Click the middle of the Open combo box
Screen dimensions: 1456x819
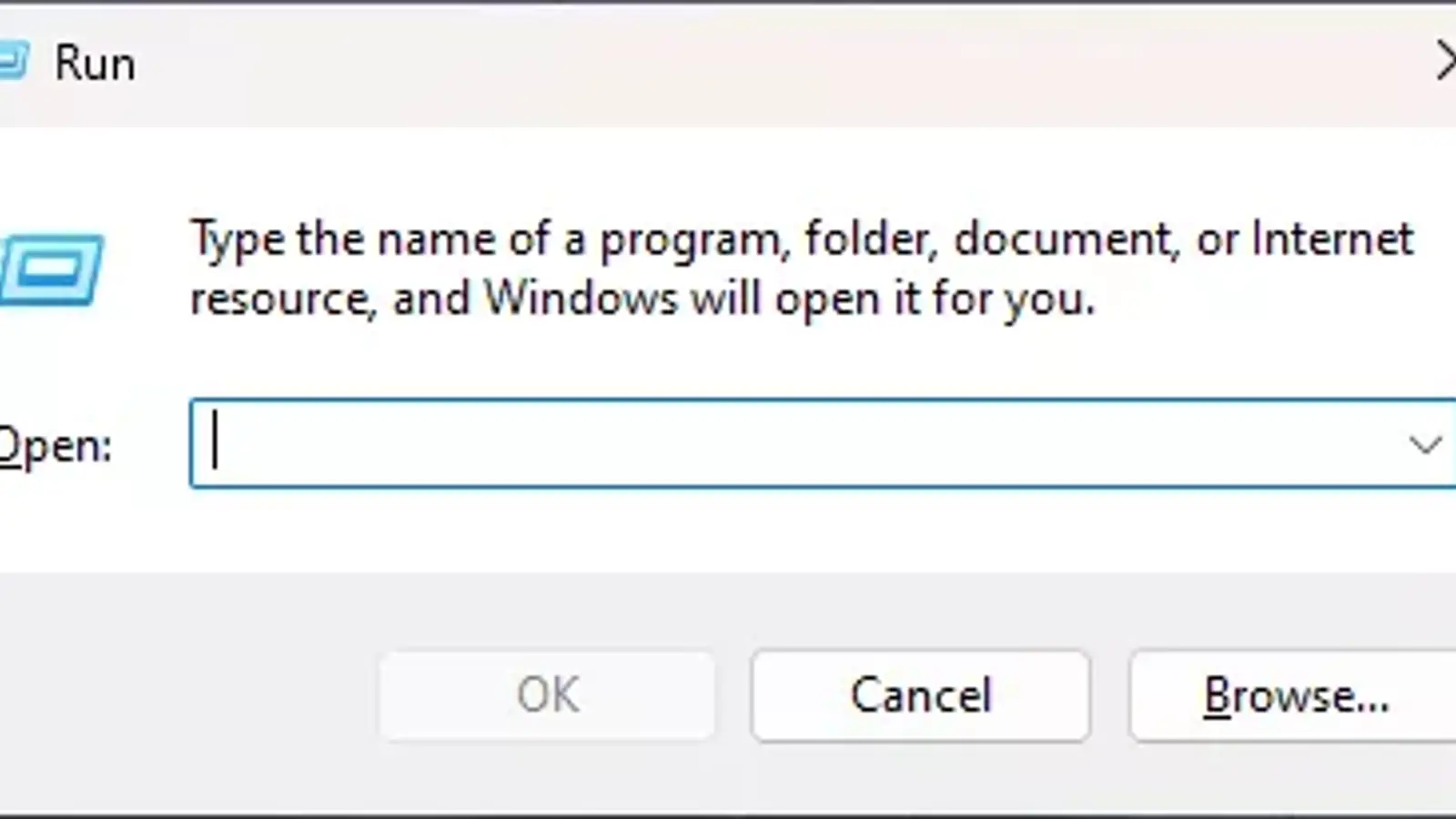click(801, 444)
